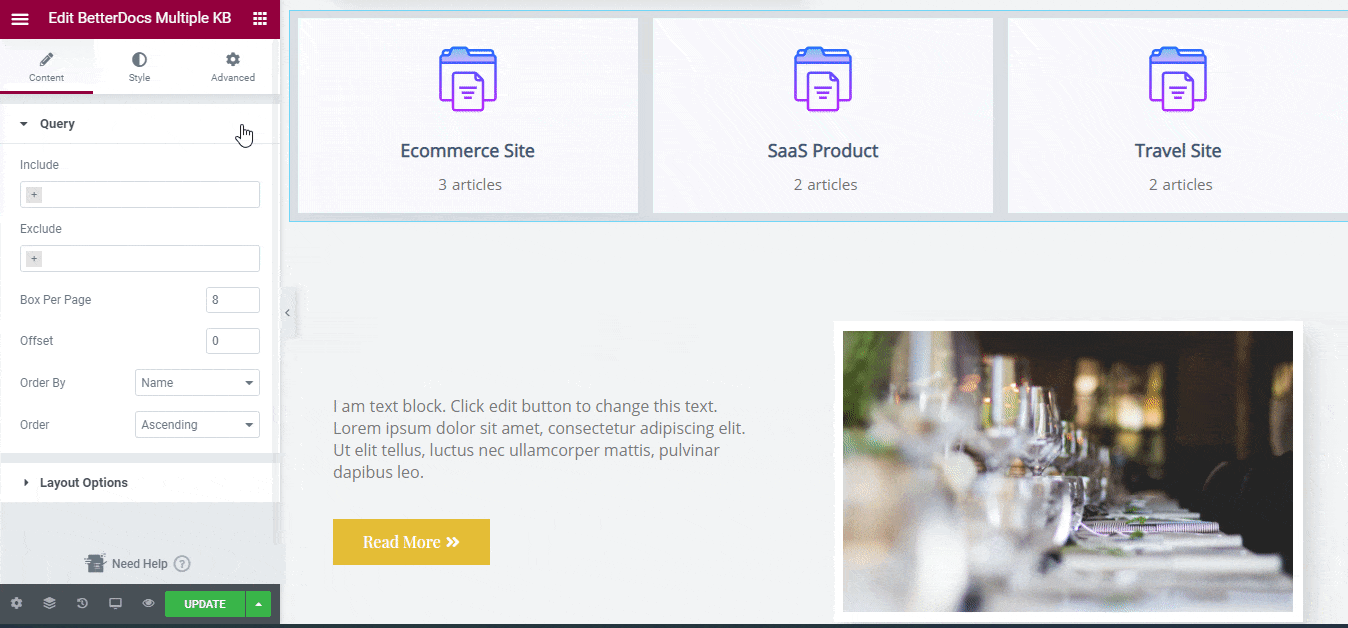This screenshot has height=628, width=1348.
Task: Click the Box Per Page value field
Action: (233, 299)
